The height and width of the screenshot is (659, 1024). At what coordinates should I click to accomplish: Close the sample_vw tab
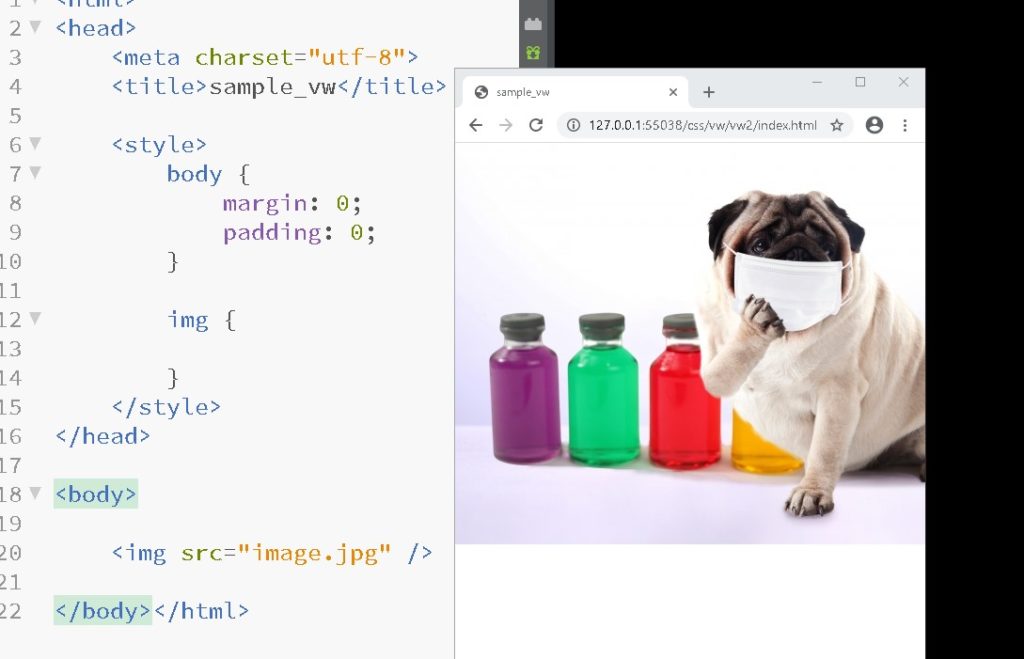click(673, 92)
